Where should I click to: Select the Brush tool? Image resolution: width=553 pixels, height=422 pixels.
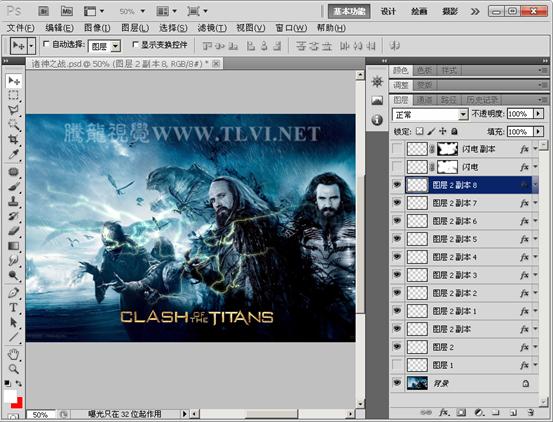point(14,186)
